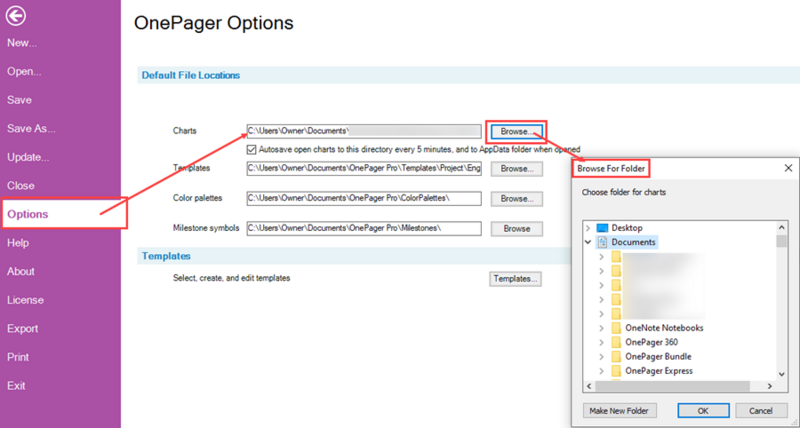Click the Desktop monitor icon
This screenshot has width=800, height=428.
(x=603, y=228)
